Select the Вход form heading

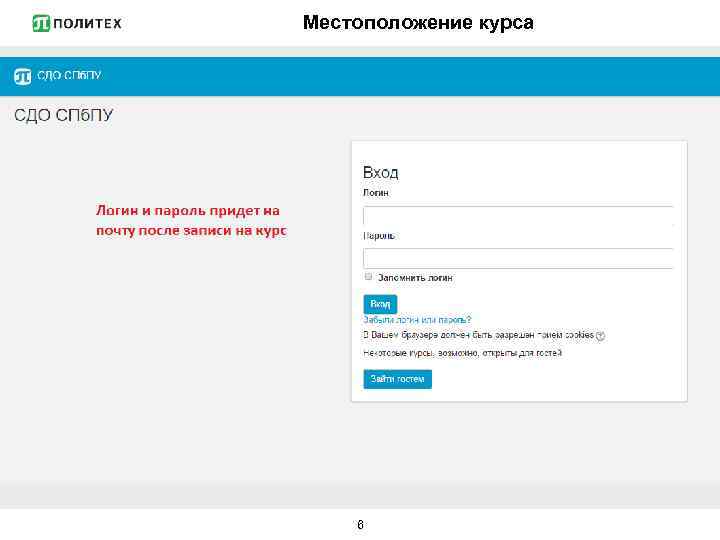381,173
